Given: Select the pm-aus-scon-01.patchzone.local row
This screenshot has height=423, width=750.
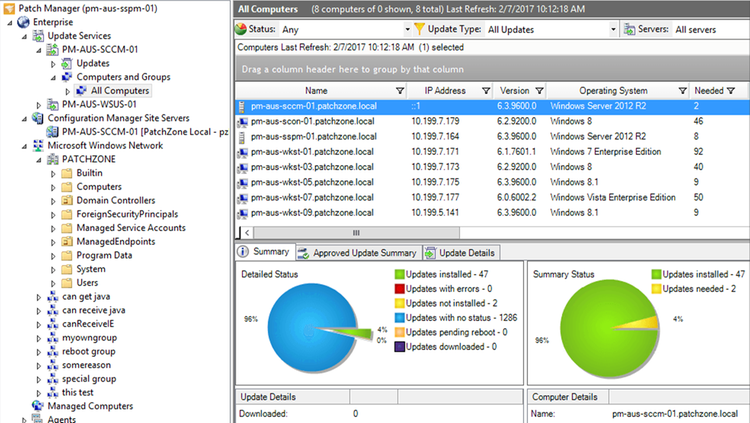Looking at the screenshot, I should tap(493, 122).
